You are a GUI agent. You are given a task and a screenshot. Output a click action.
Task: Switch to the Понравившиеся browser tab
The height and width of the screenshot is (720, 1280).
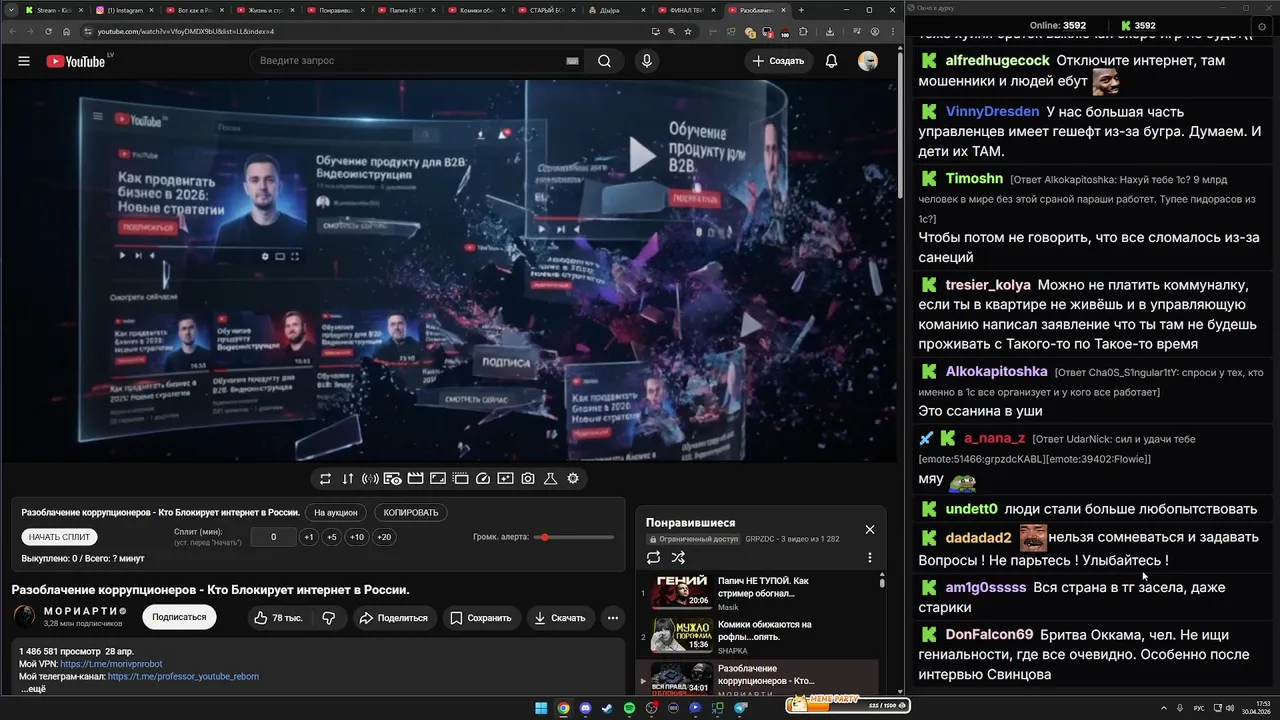pos(336,10)
